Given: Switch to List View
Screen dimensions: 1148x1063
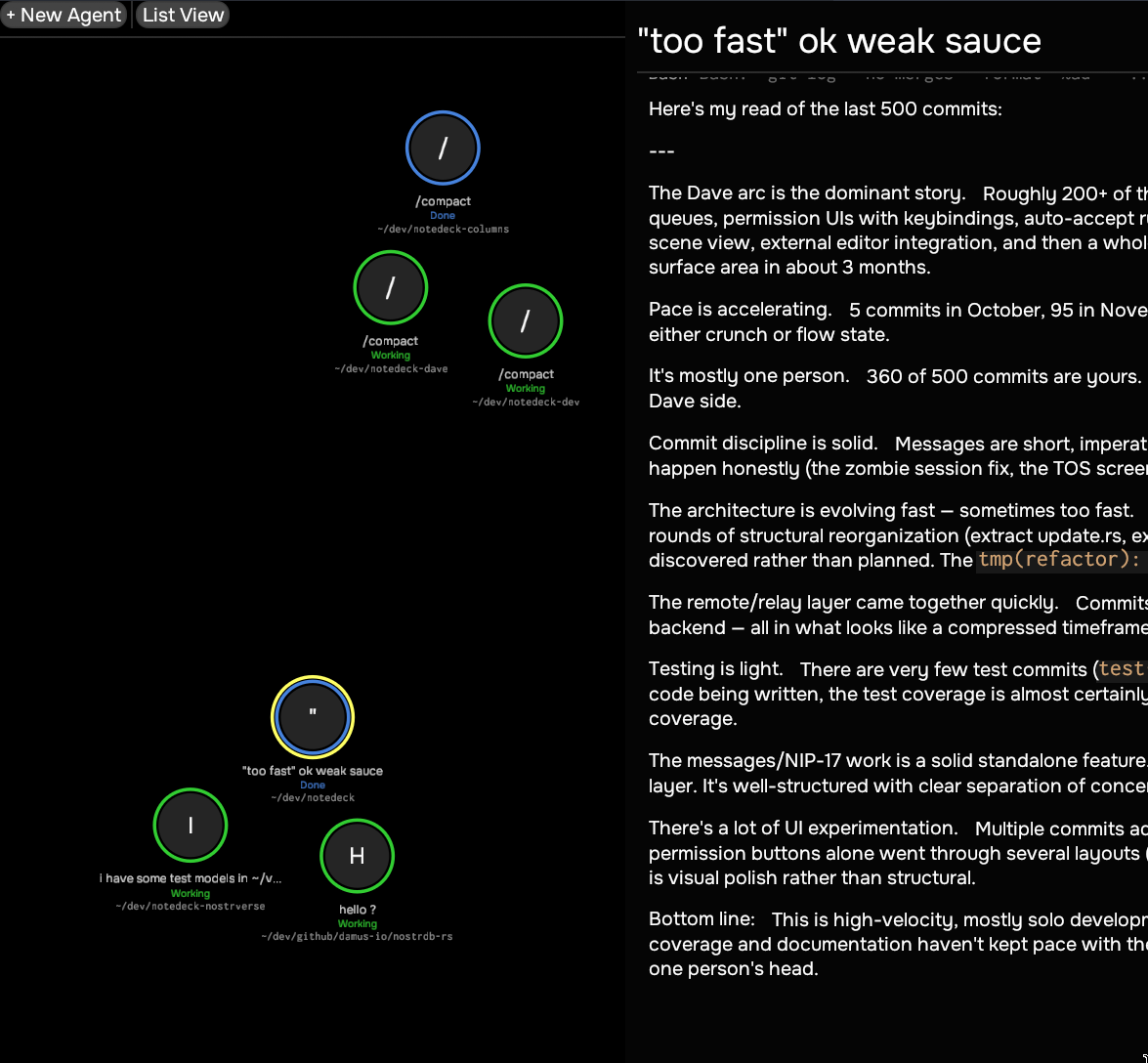Looking at the screenshot, I should (x=183, y=15).
